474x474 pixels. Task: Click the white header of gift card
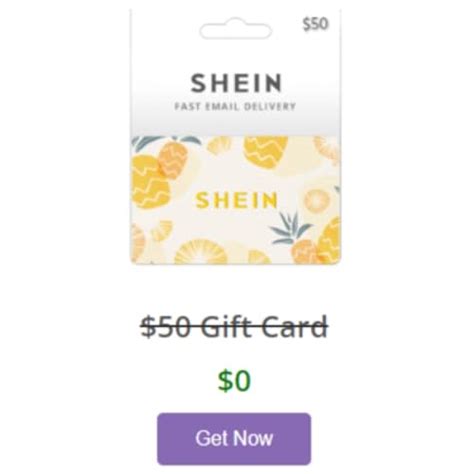point(235,72)
